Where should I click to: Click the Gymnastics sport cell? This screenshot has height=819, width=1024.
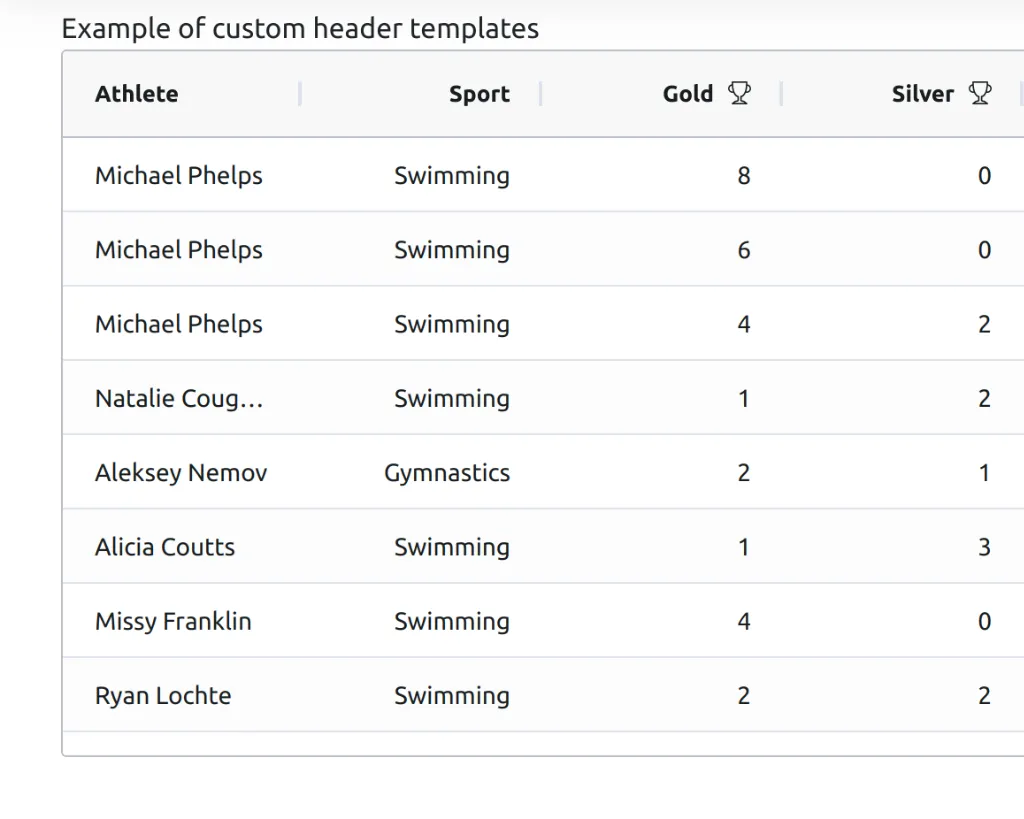click(x=447, y=472)
